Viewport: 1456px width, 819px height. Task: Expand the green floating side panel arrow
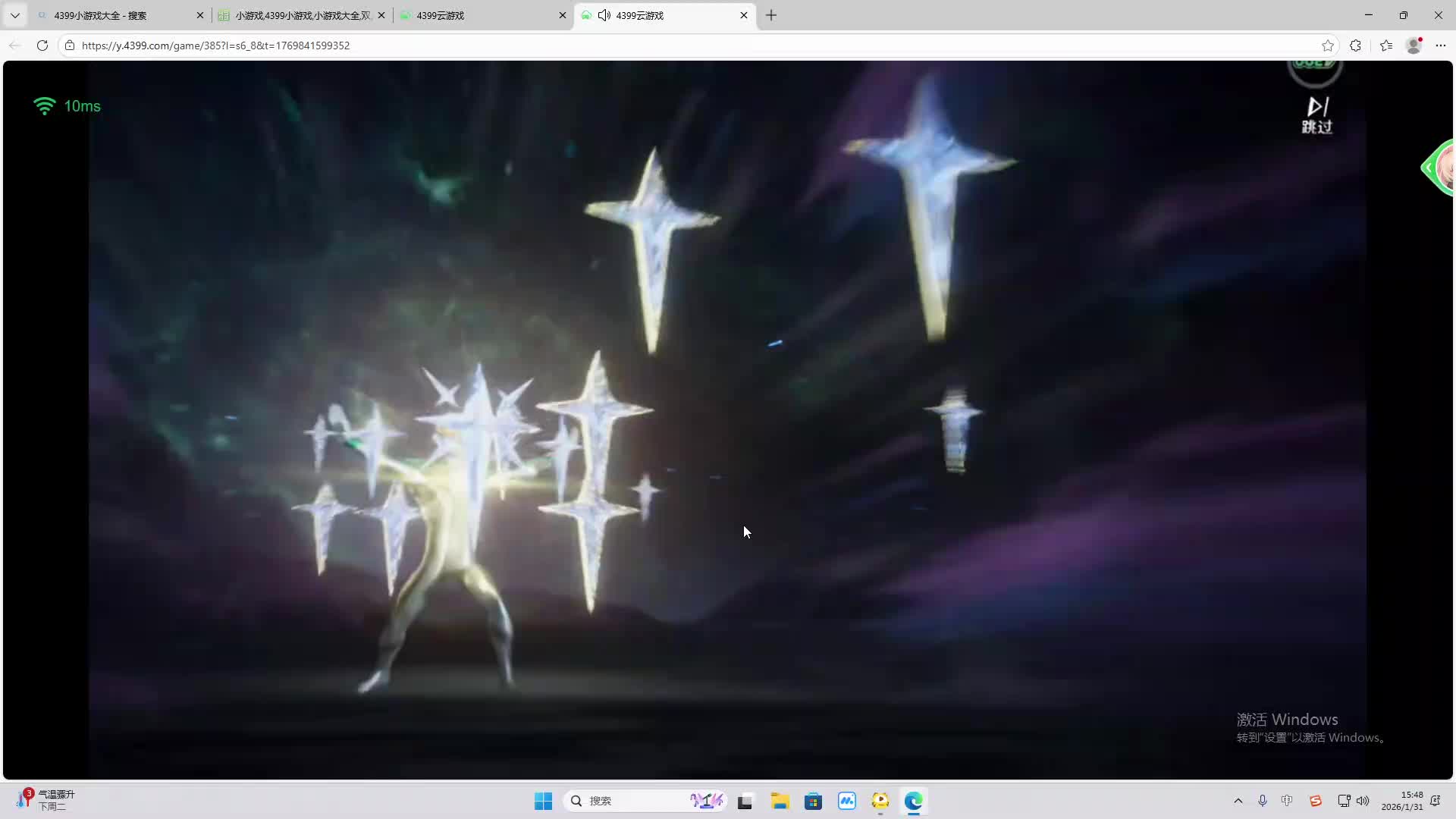point(1429,168)
